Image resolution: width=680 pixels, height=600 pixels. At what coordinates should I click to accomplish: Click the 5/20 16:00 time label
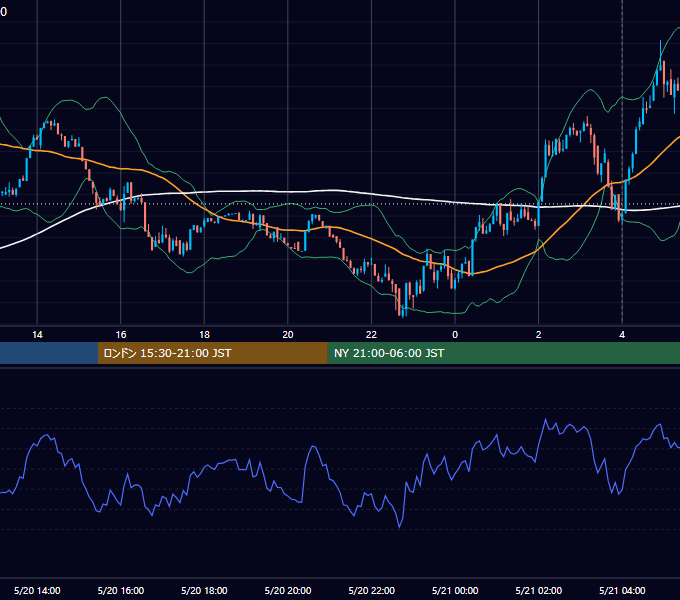[x=121, y=590]
